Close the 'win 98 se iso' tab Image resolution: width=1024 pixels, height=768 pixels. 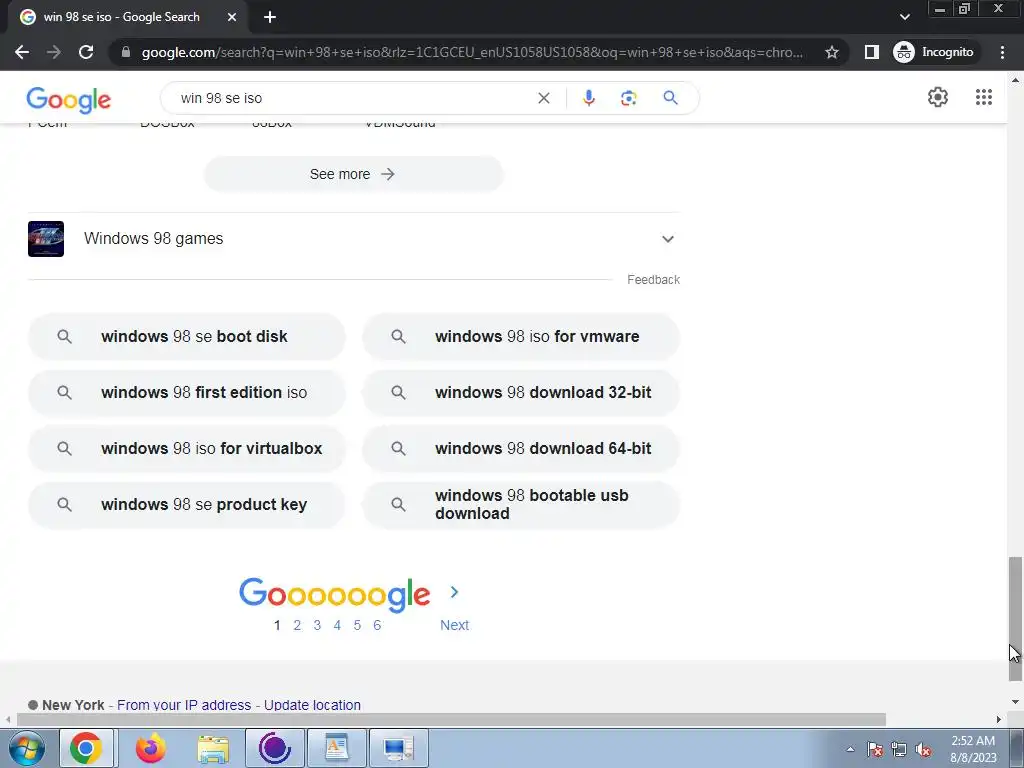click(232, 17)
